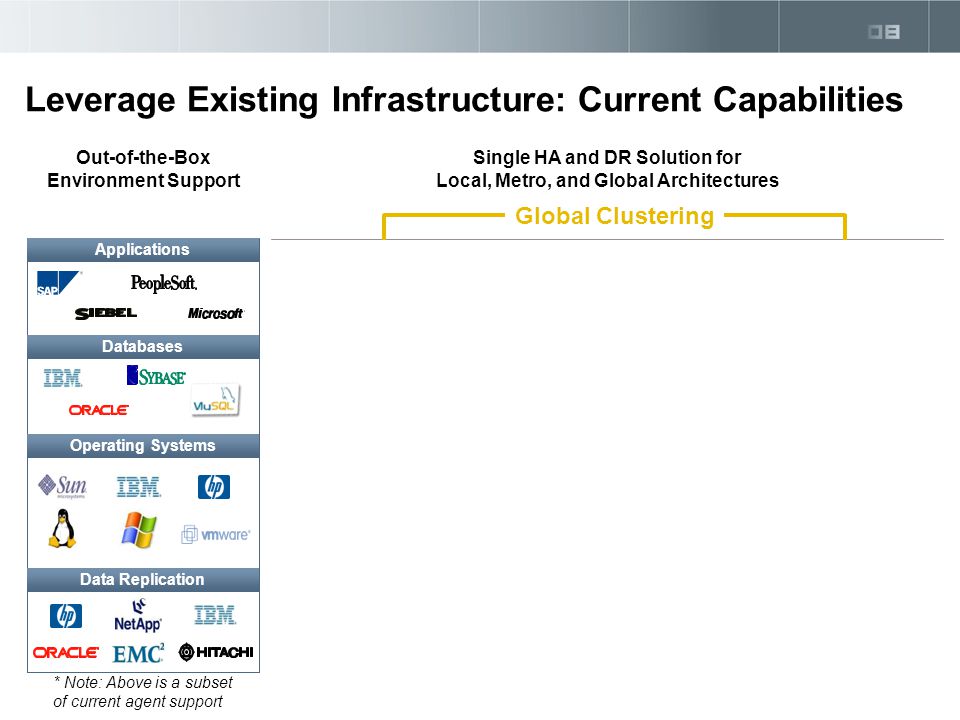Click the small squares icon in top banner
The height and width of the screenshot is (720, 960).
(884, 32)
